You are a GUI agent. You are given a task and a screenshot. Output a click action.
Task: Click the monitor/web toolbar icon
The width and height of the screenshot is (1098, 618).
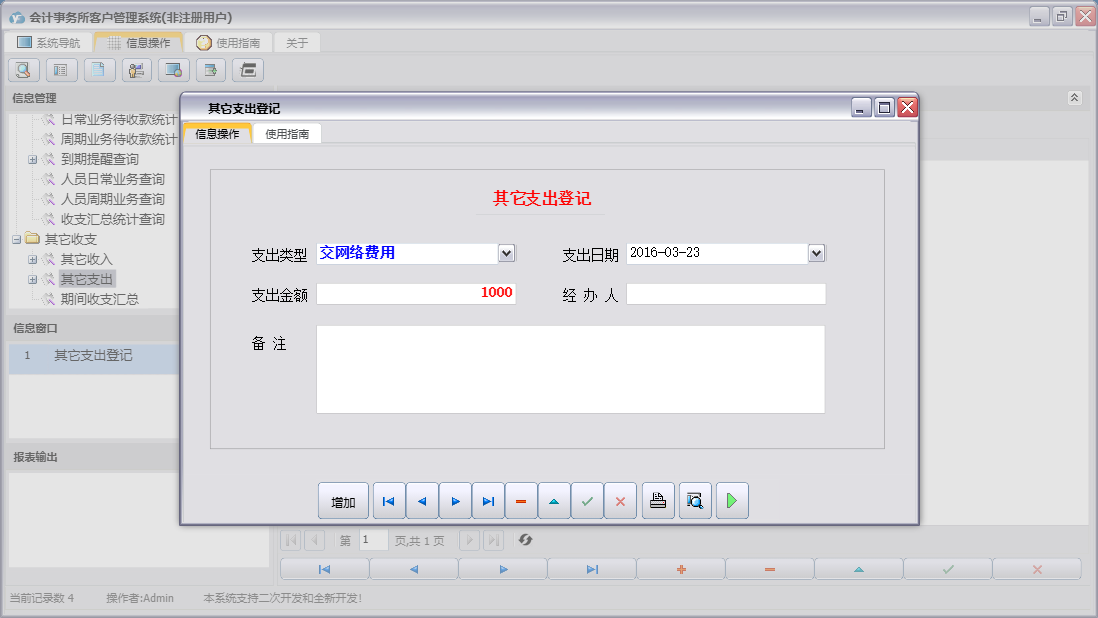point(173,70)
